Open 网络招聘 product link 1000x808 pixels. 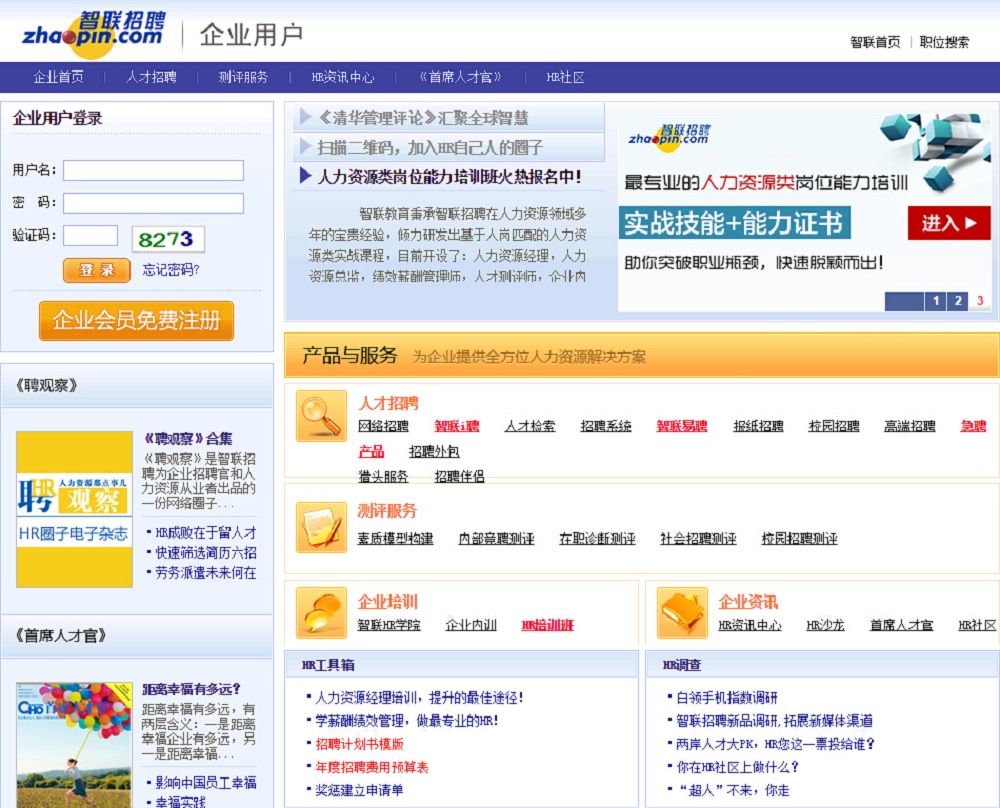383,426
